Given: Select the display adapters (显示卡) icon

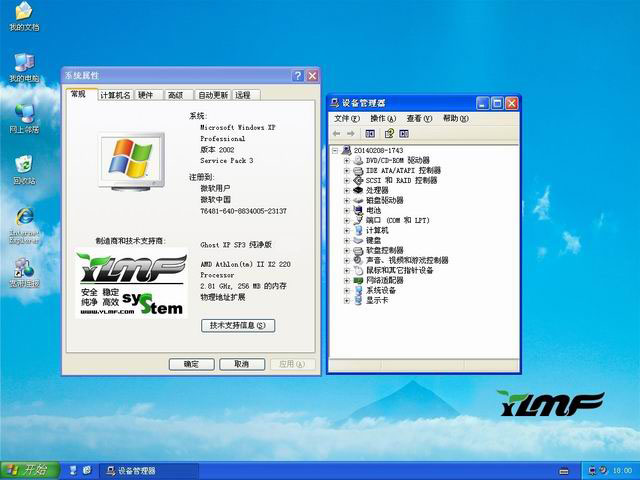Looking at the screenshot, I should [358, 300].
